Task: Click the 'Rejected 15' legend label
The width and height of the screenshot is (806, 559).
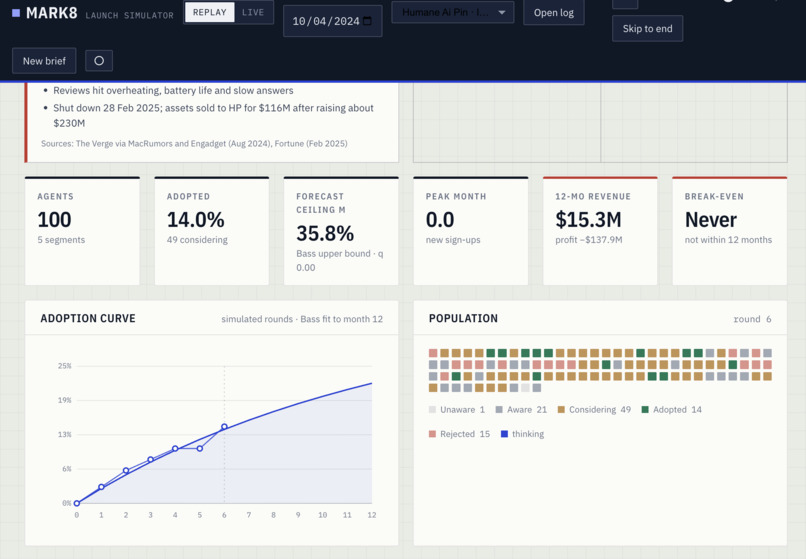Action: pos(465,434)
